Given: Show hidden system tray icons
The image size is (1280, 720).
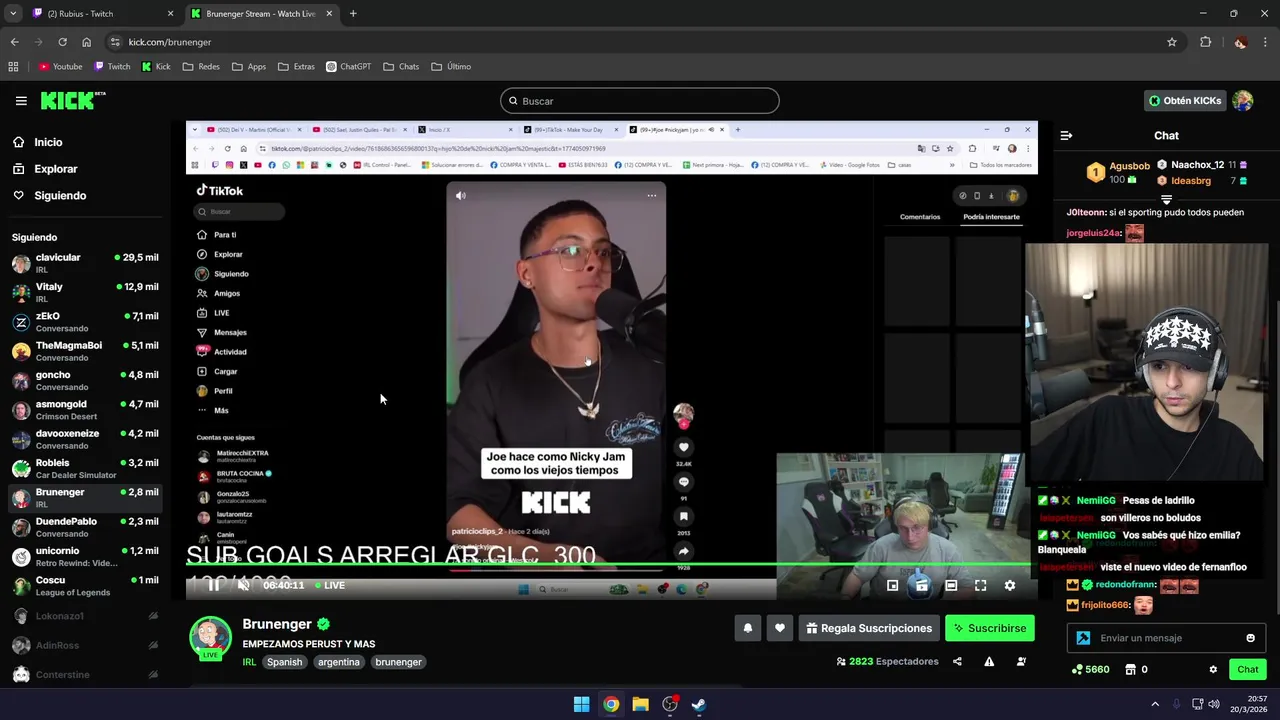Looking at the screenshot, I should tap(1155, 704).
